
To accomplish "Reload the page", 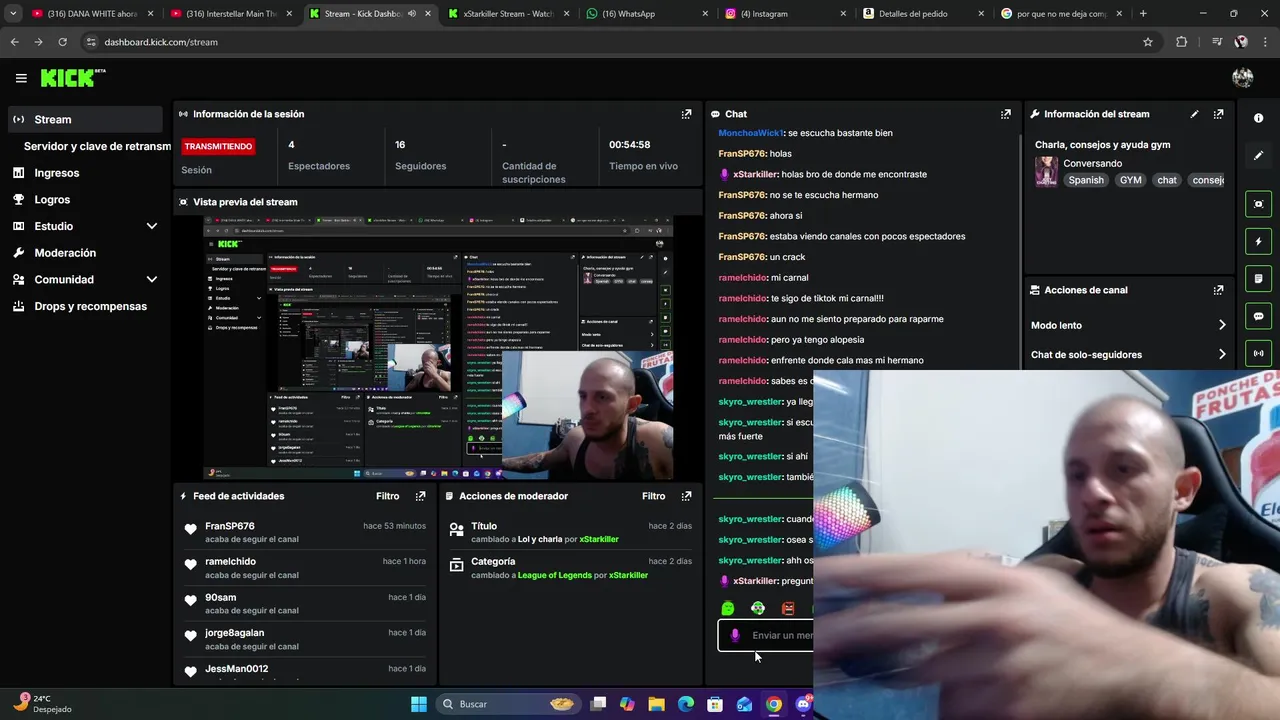I will point(62,42).
